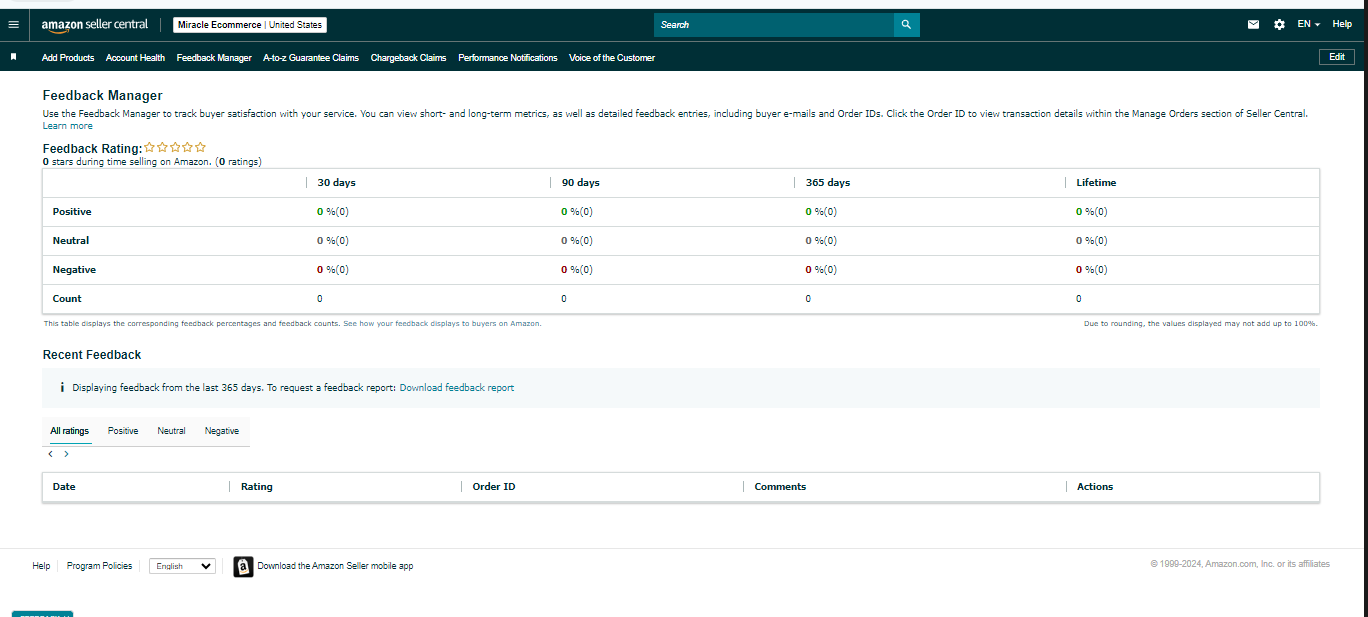Click the Positive row label
Screen dimensions: 1368x617
tap(72, 212)
